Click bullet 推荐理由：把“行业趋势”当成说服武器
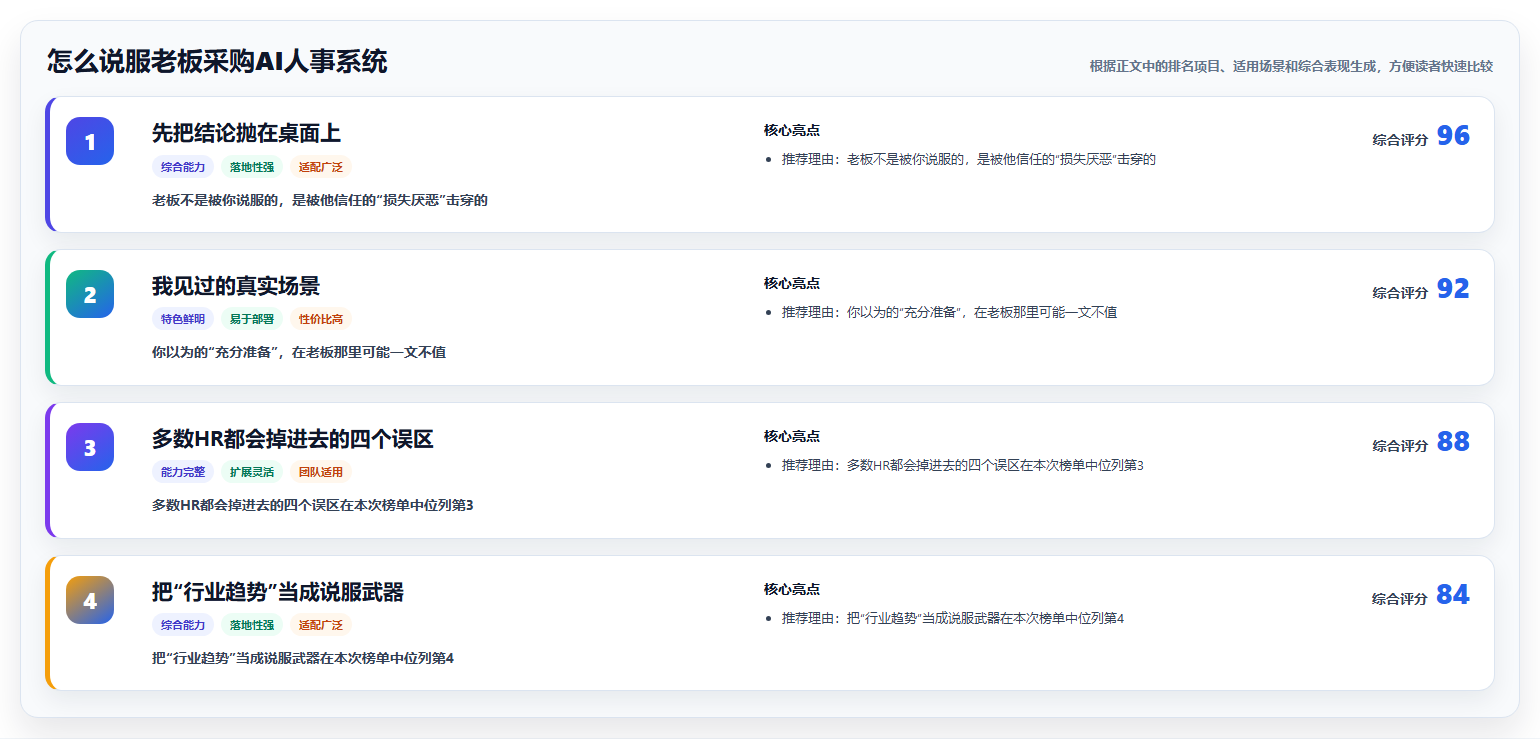Screen dimensions: 1540x739 pos(953,618)
